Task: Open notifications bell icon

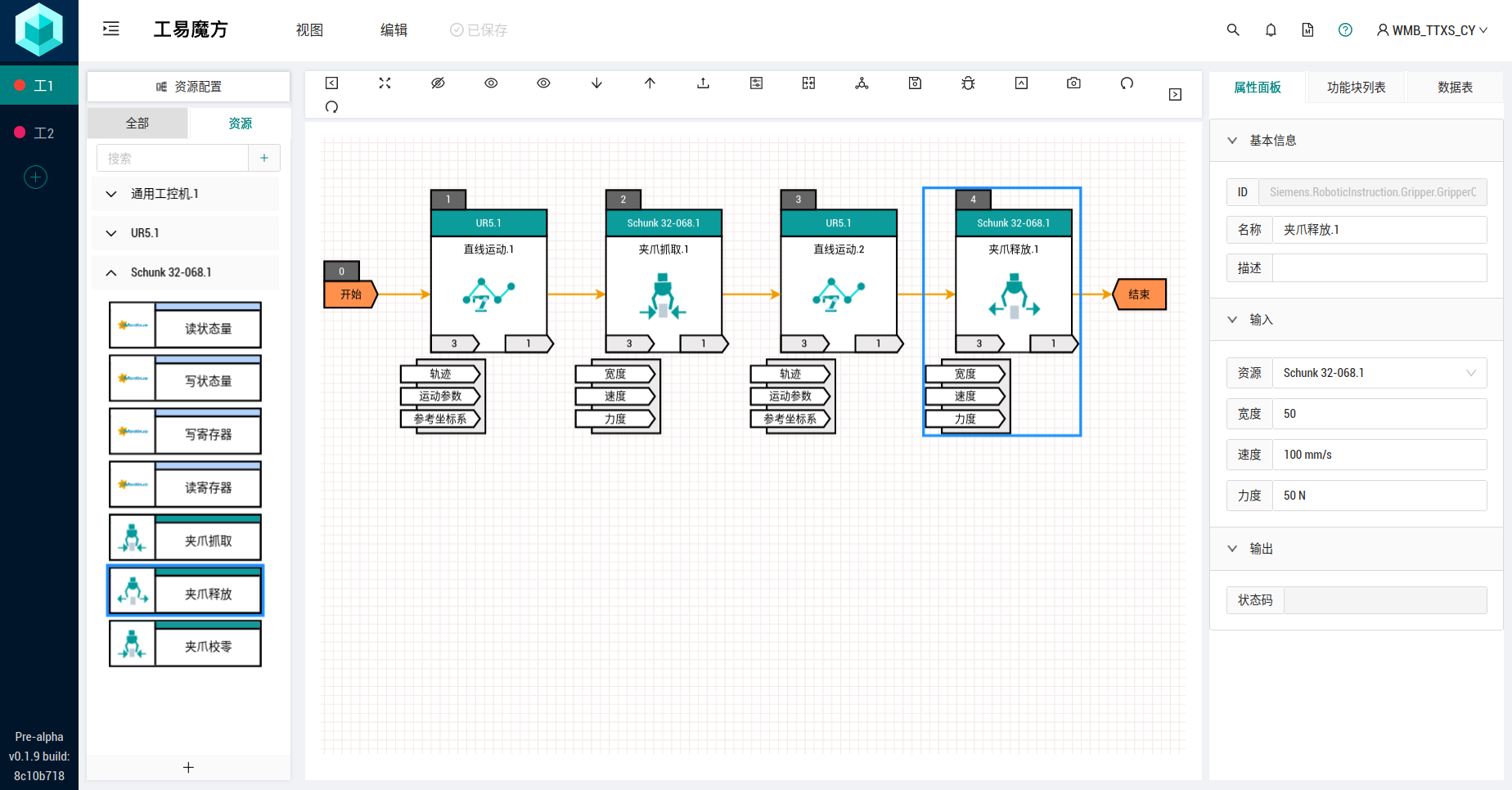Action: pyautogui.click(x=1271, y=30)
